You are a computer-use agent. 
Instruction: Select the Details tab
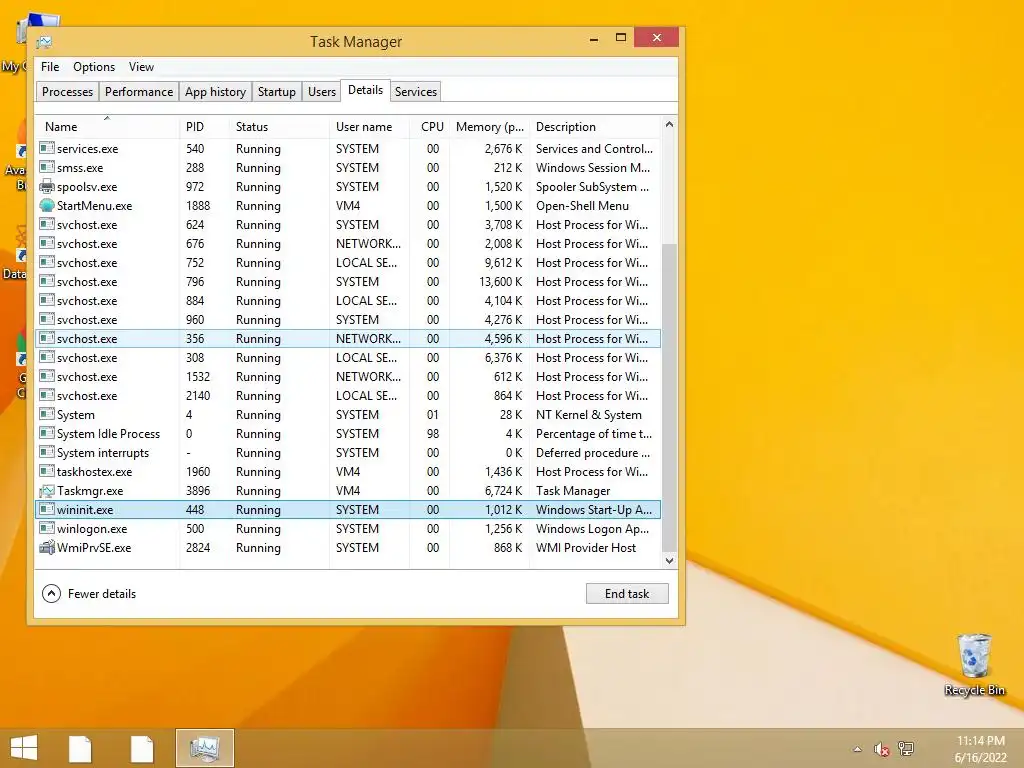365,91
